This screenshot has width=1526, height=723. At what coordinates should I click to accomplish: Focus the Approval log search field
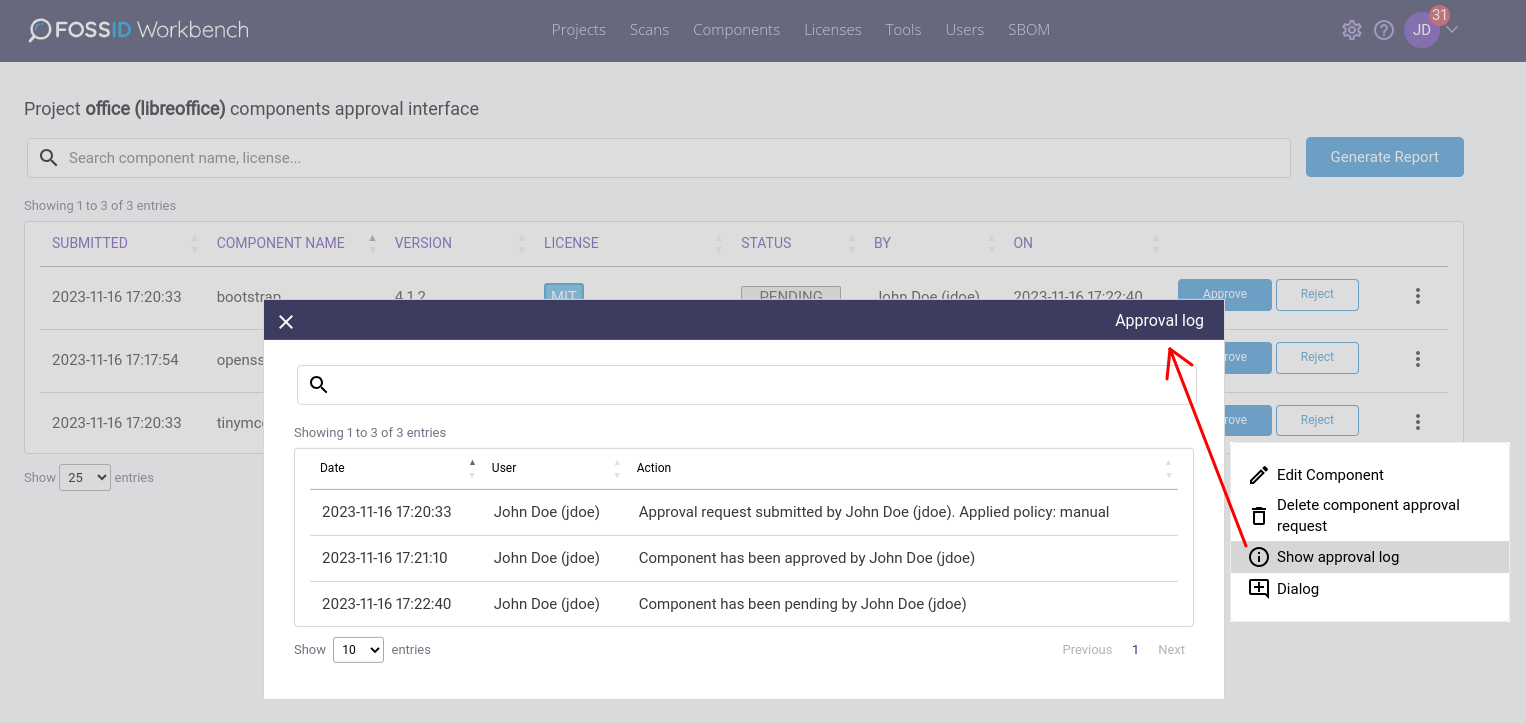point(746,385)
